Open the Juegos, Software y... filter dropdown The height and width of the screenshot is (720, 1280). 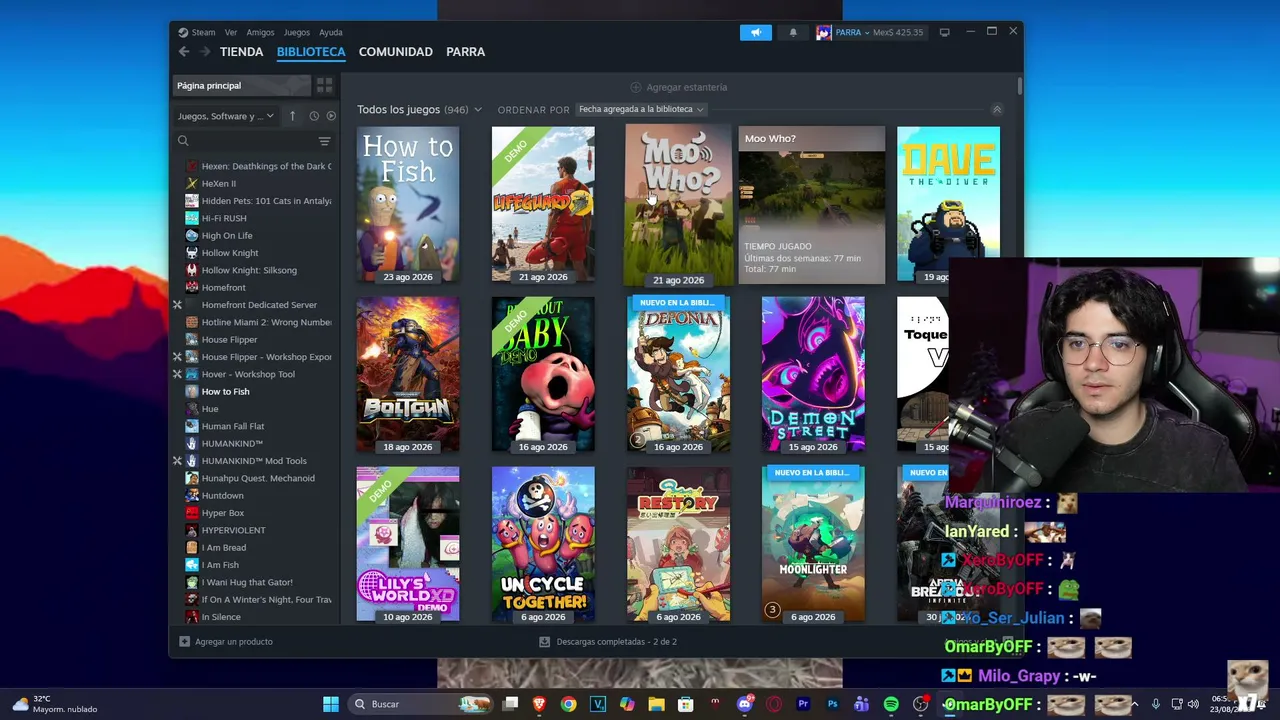[226, 116]
